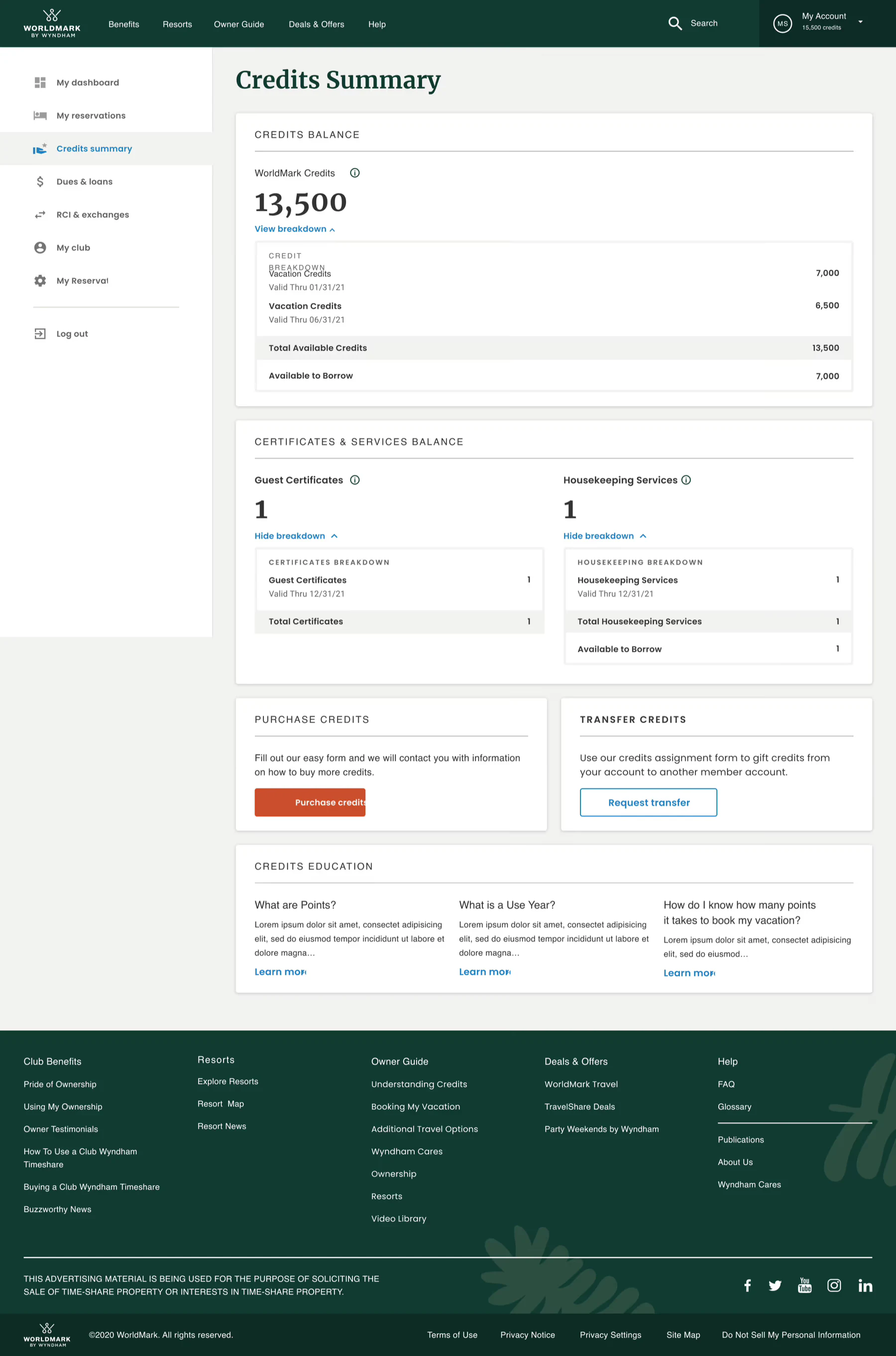Screen dimensions: 896x1356
Task: Click the Dues & loans dollar icon
Action: pos(40,182)
